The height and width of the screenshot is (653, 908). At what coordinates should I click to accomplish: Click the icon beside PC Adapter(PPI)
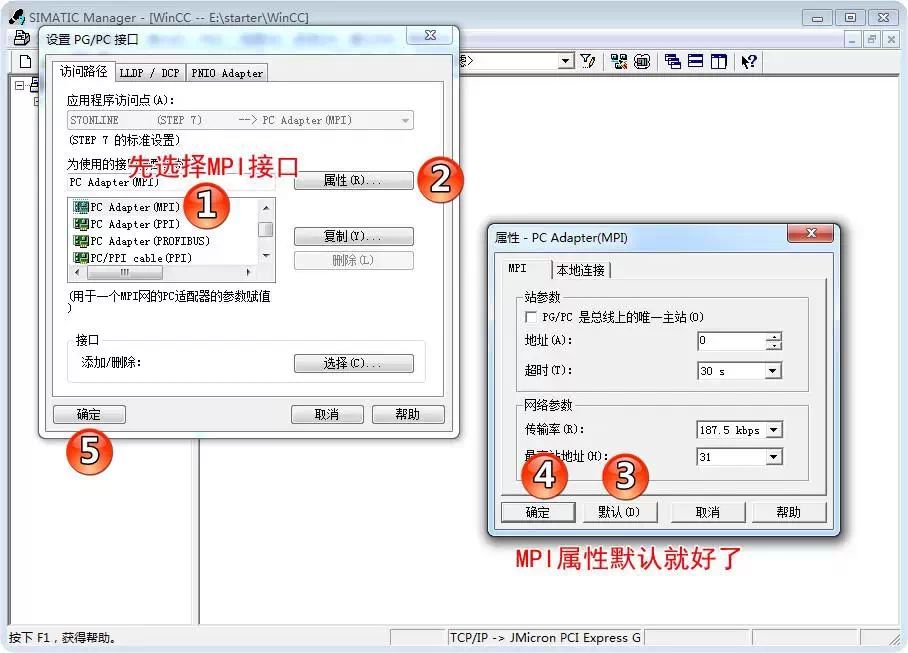[81, 224]
